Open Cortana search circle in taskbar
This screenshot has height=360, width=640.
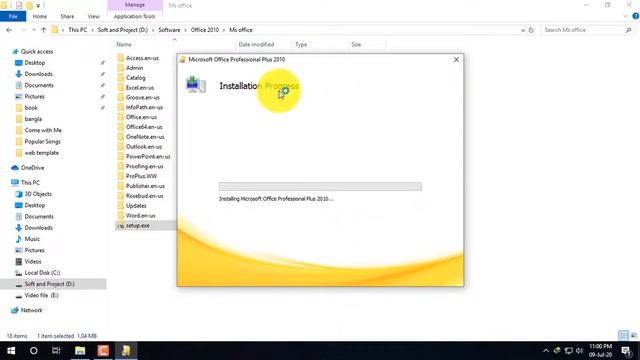click(x=34, y=351)
